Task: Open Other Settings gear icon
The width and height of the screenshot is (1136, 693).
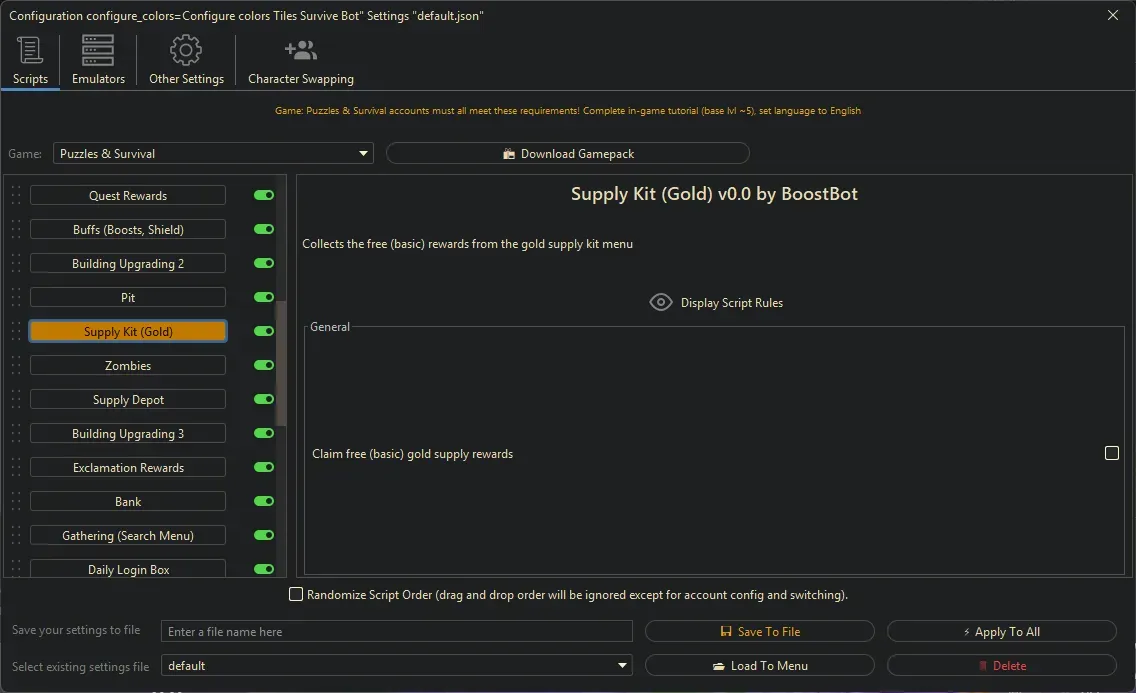Action: click(186, 50)
